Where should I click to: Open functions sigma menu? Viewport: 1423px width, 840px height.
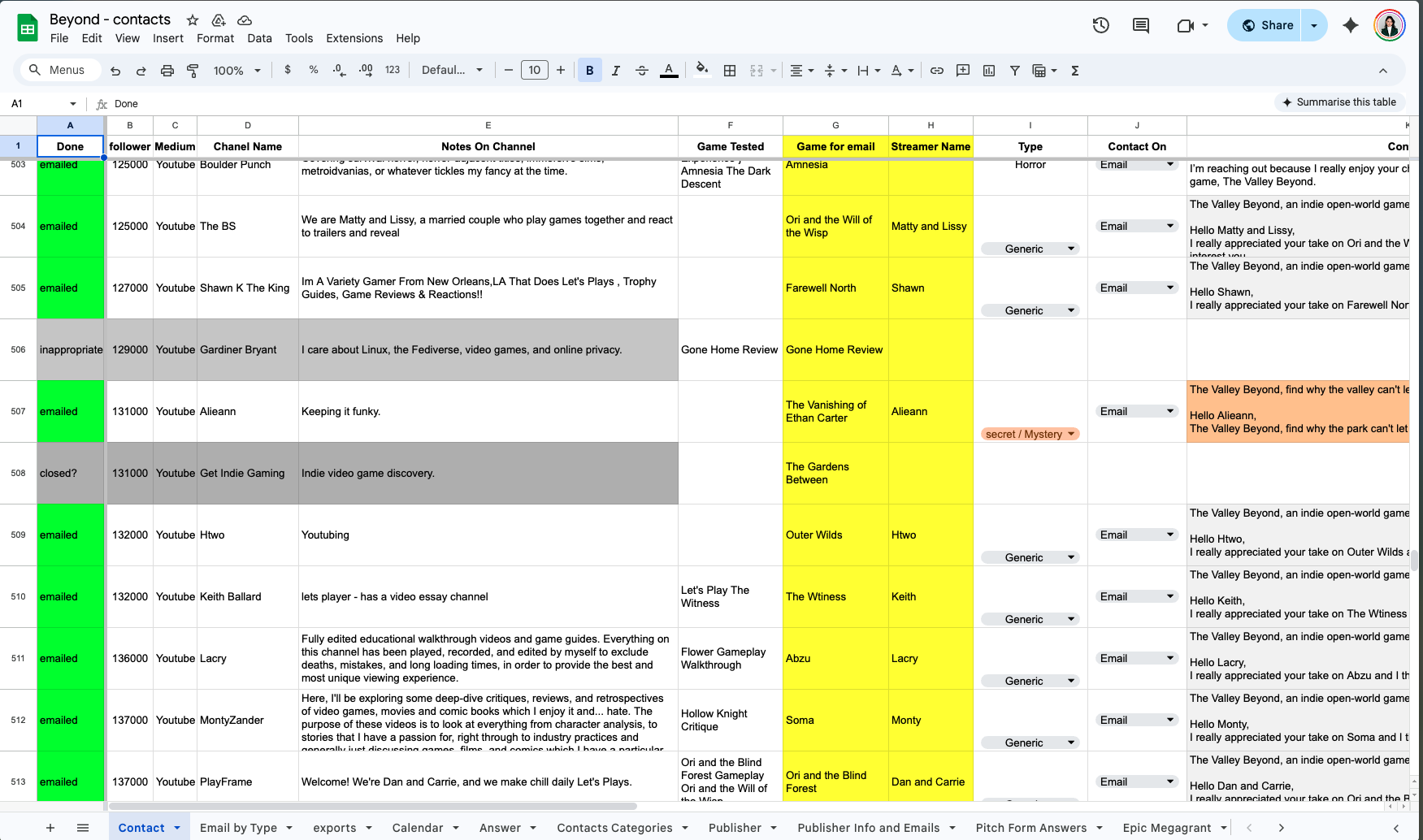point(1075,71)
